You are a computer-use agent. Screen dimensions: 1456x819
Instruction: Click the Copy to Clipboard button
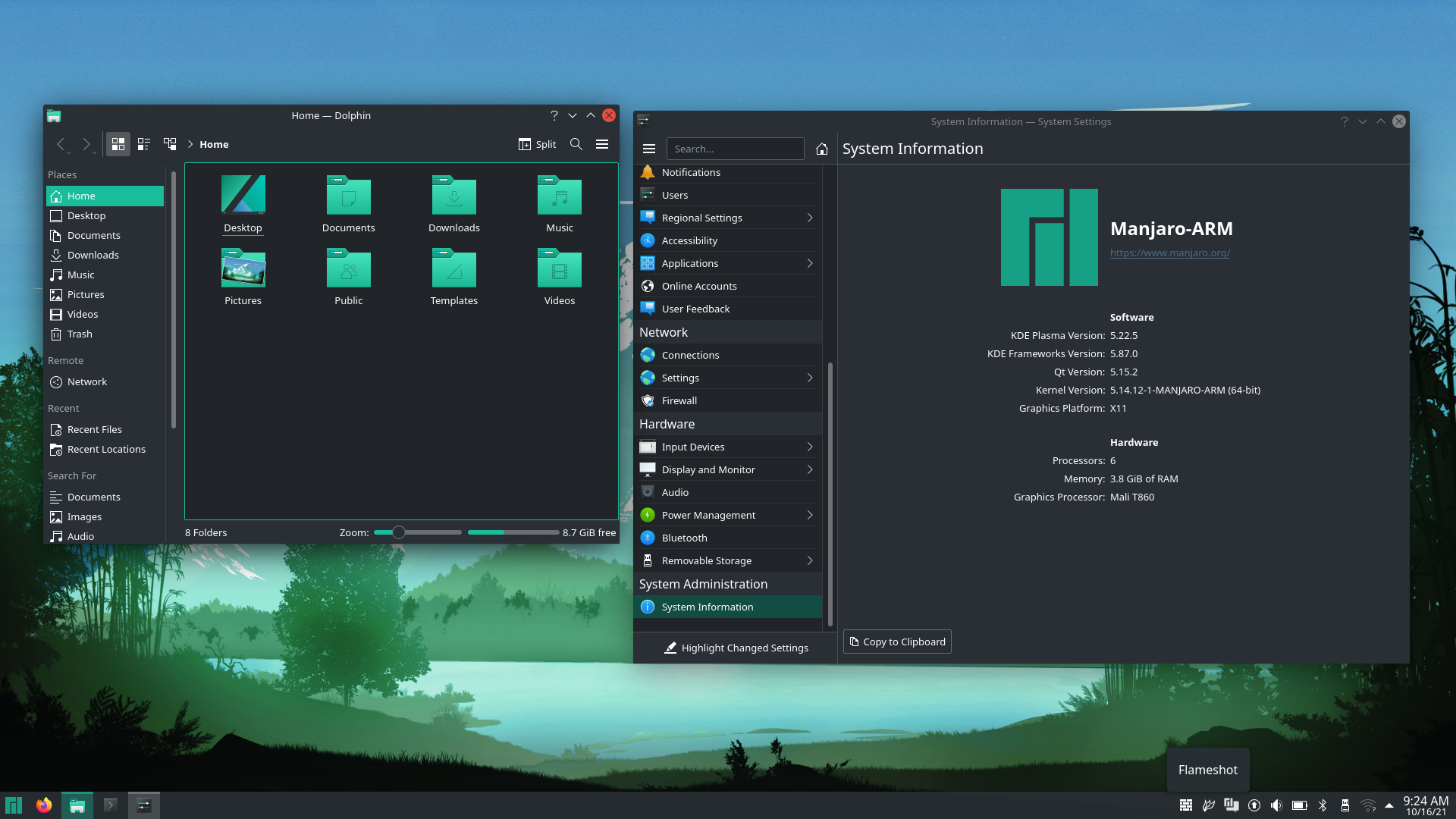[x=897, y=642]
